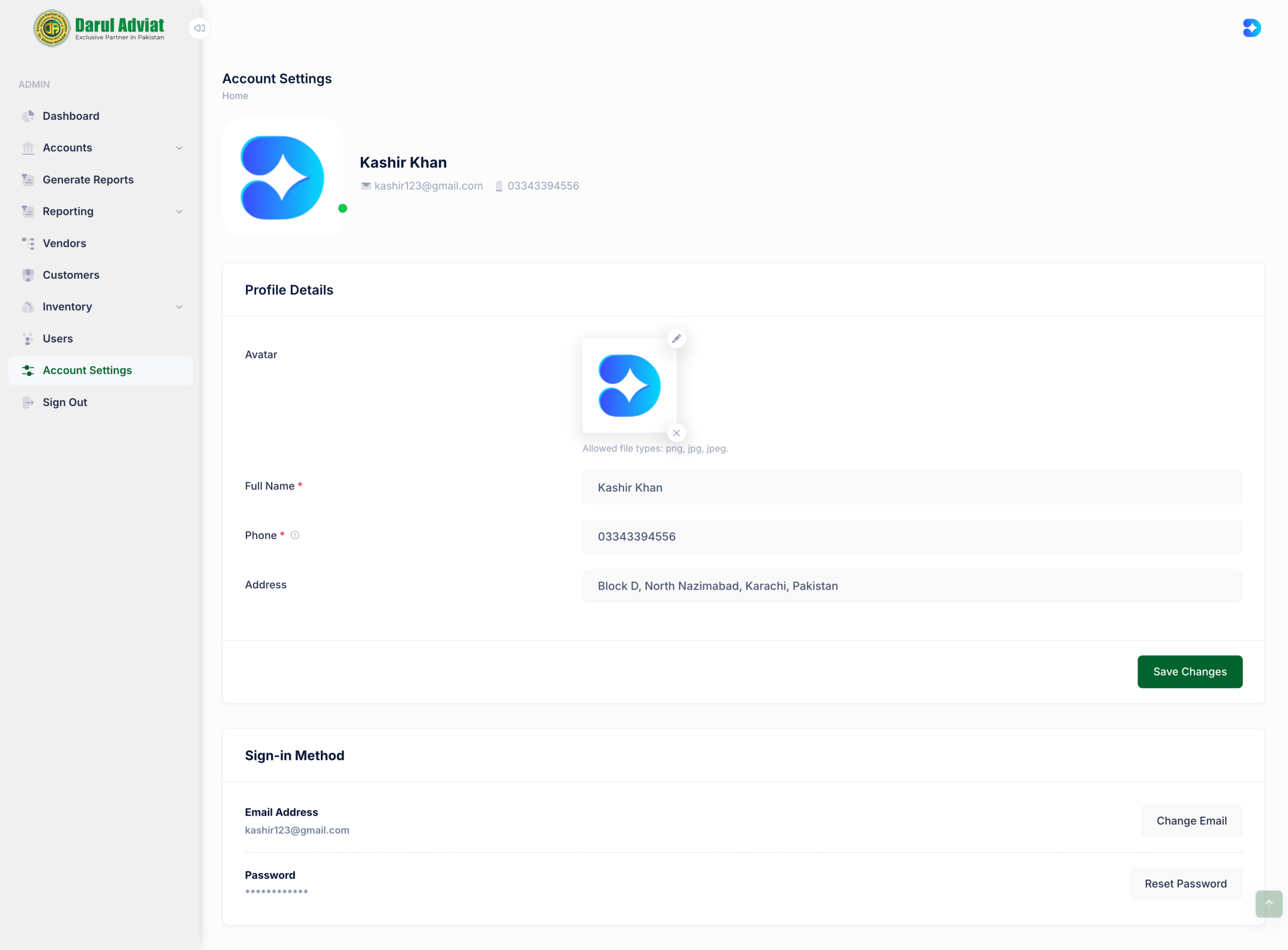Click the Phone info tooltip icon

click(x=295, y=535)
